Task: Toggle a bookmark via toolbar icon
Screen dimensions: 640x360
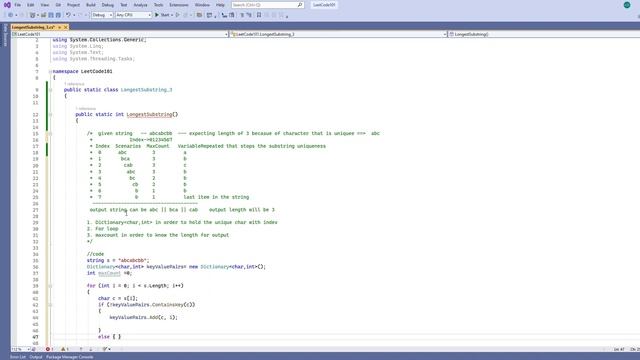Action: click(x=259, y=15)
